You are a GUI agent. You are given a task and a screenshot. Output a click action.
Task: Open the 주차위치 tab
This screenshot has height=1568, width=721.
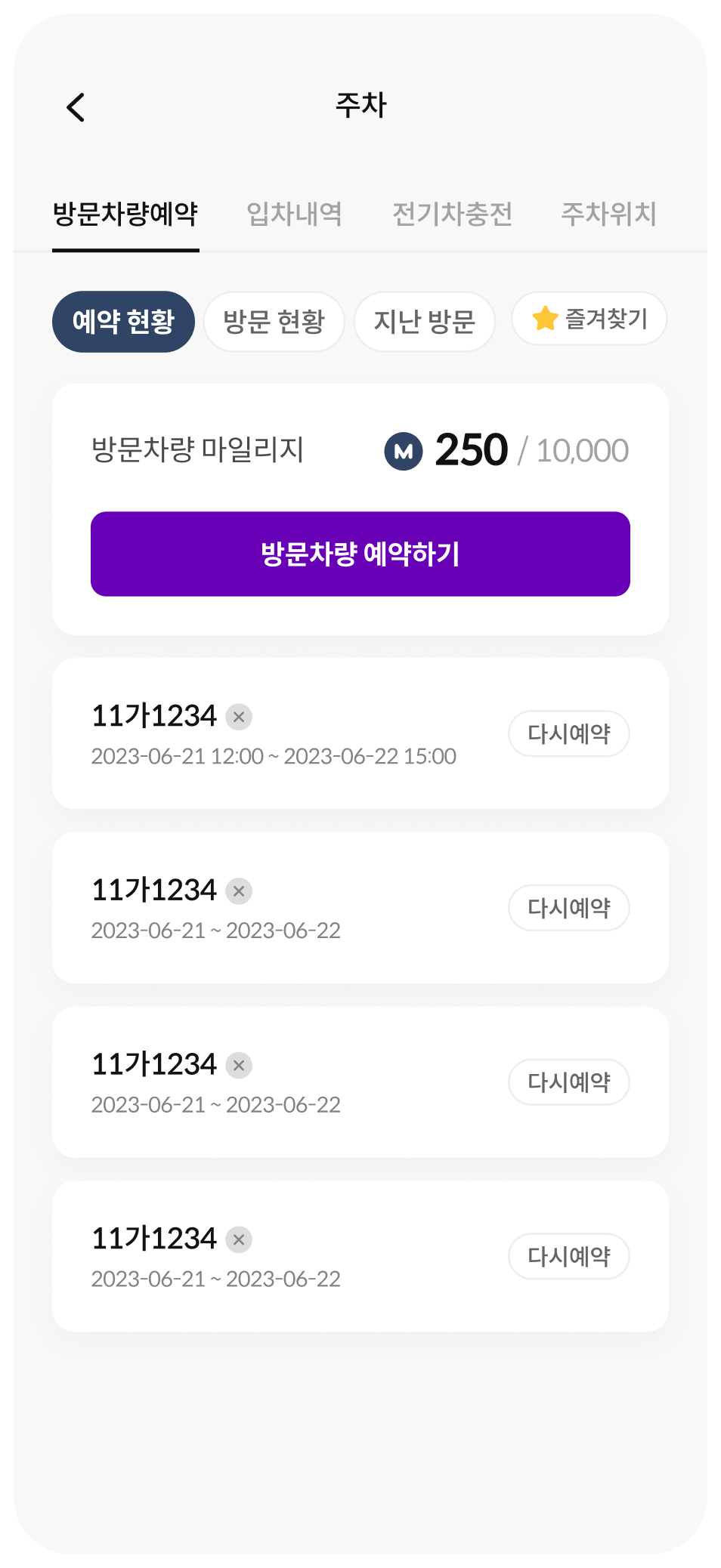608,214
